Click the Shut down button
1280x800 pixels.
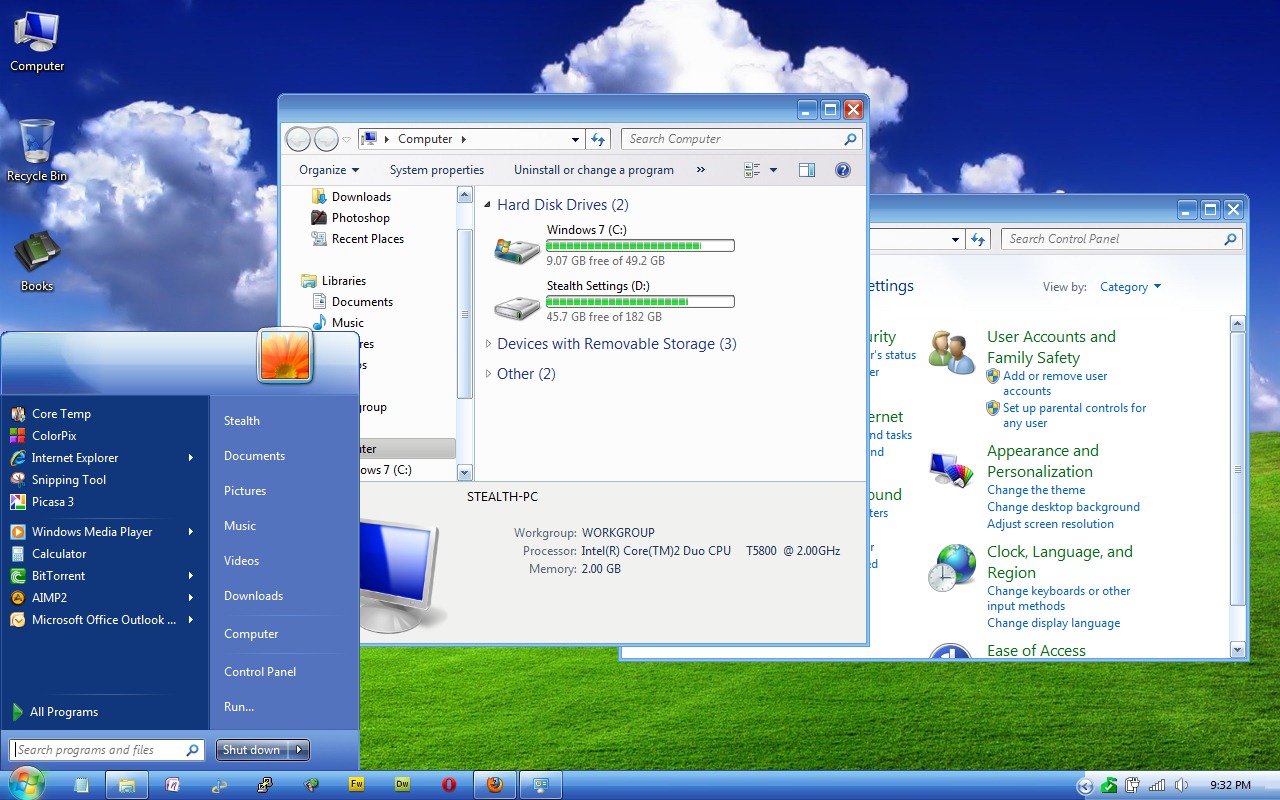252,750
